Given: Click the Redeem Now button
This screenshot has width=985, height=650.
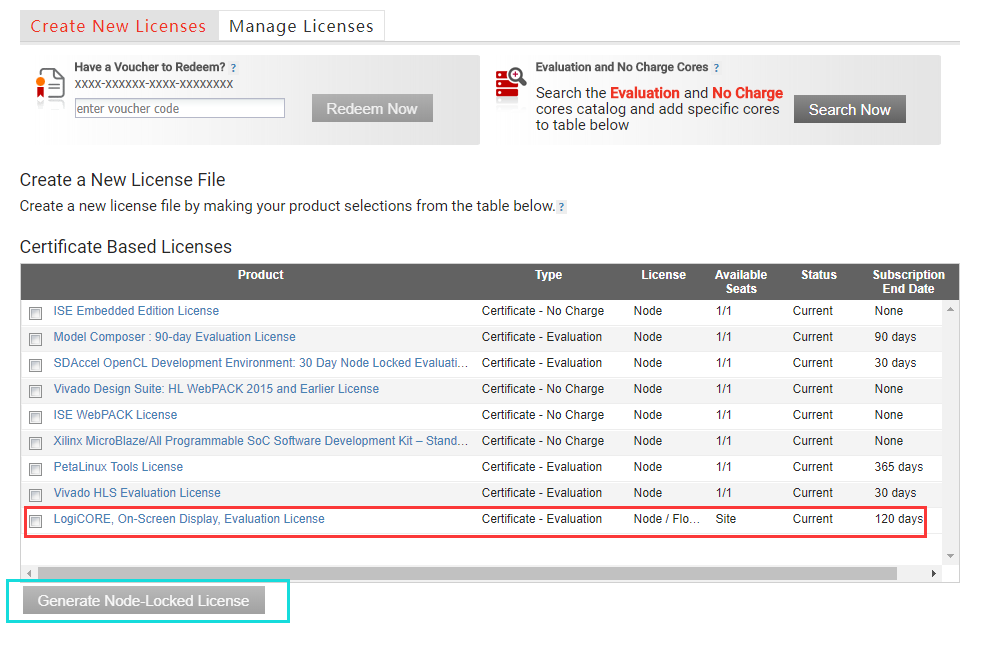Looking at the screenshot, I should pos(372,108).
